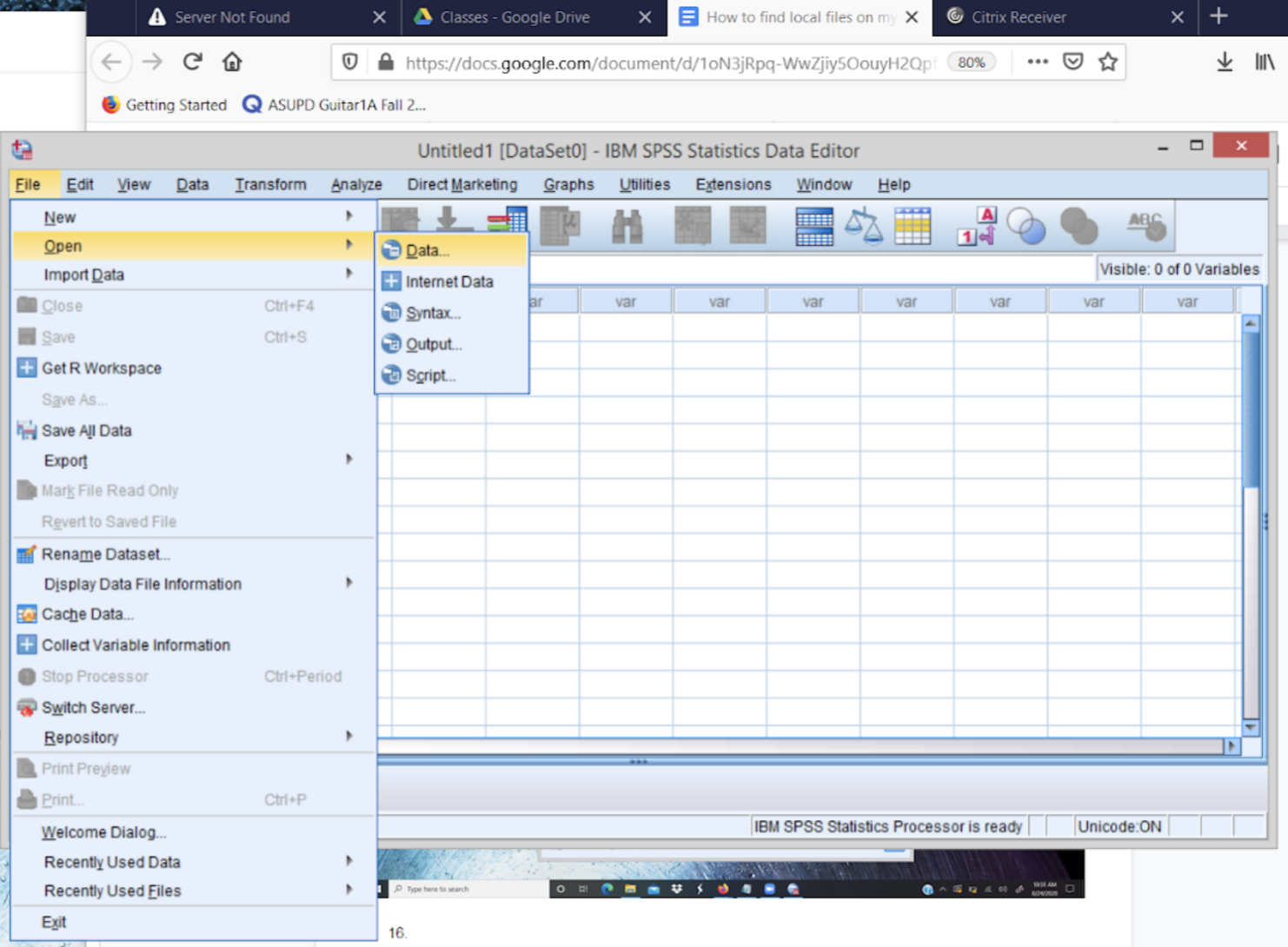1288x947 pixels.
Task: Open the Utilities menu
Action: coord(644,184)
